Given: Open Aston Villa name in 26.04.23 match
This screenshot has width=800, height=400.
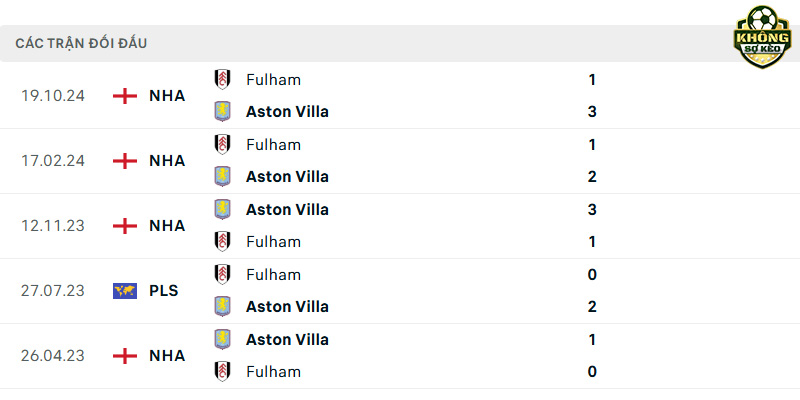Looking at the screenshot, I should (x=287, y=340).
